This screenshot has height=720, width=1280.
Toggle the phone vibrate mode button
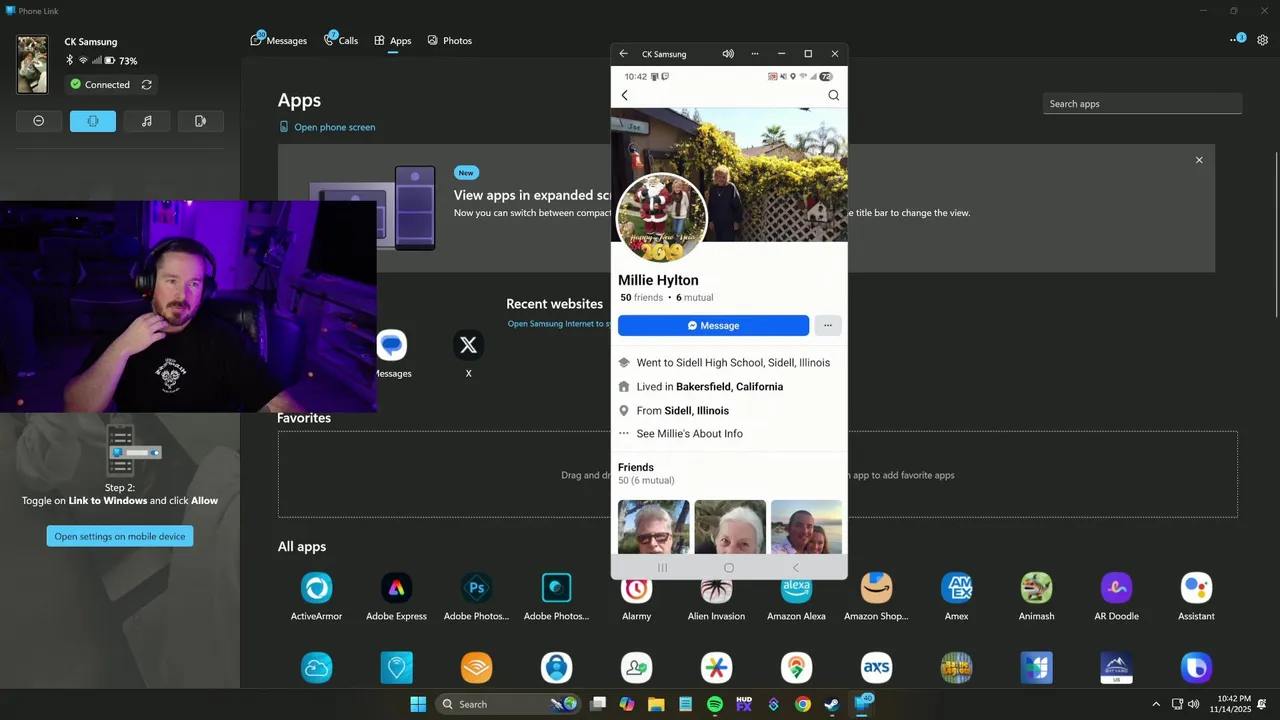tap(93, 121)
